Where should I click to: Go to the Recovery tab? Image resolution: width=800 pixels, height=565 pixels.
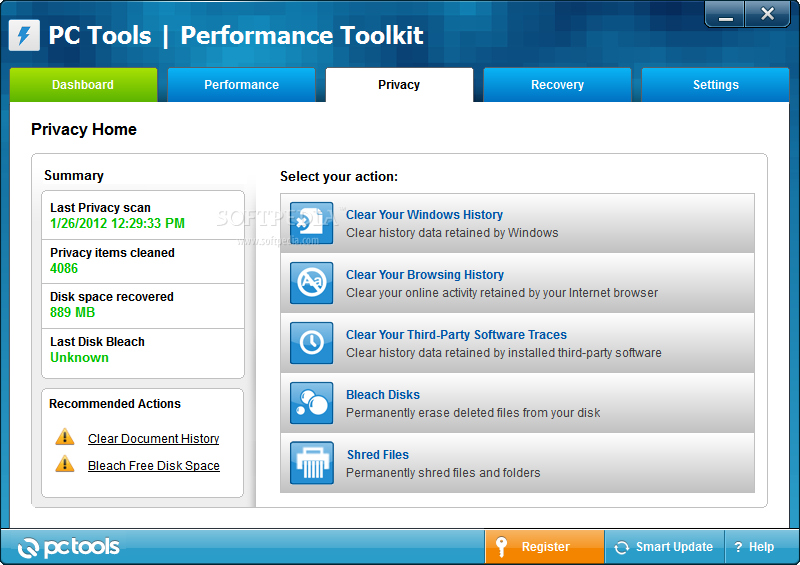557,85
